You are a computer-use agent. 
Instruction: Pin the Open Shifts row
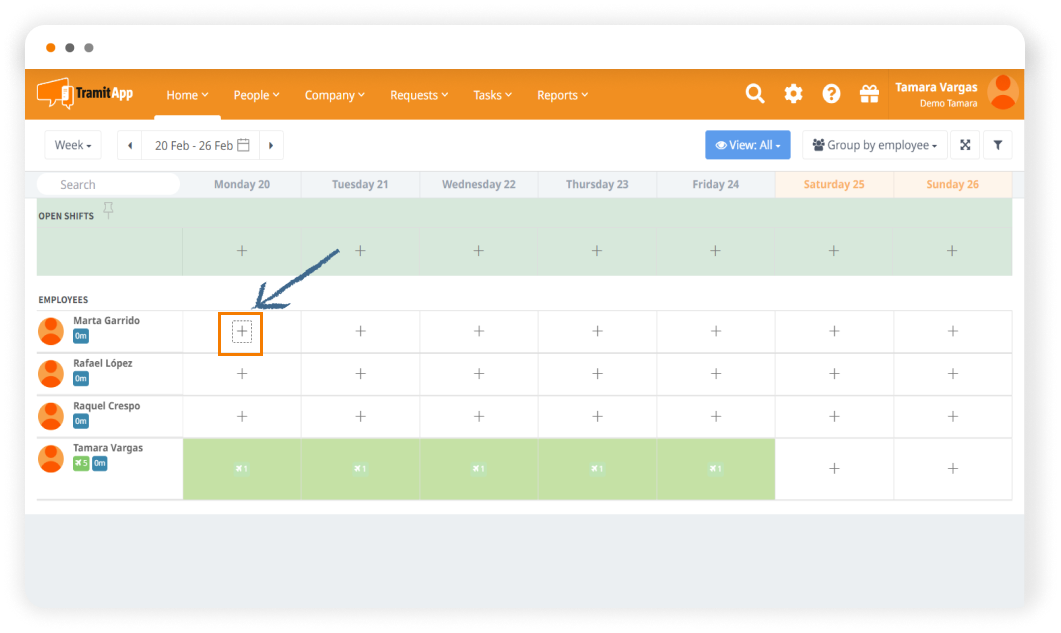coord(109,210)
